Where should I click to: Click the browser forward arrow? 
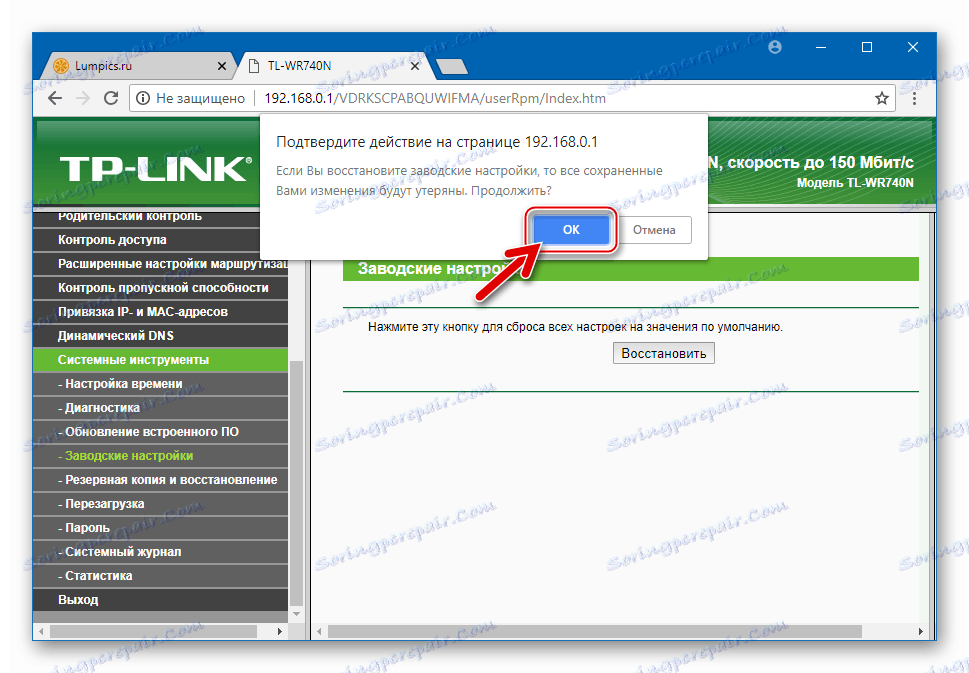[x=83, y=98]
